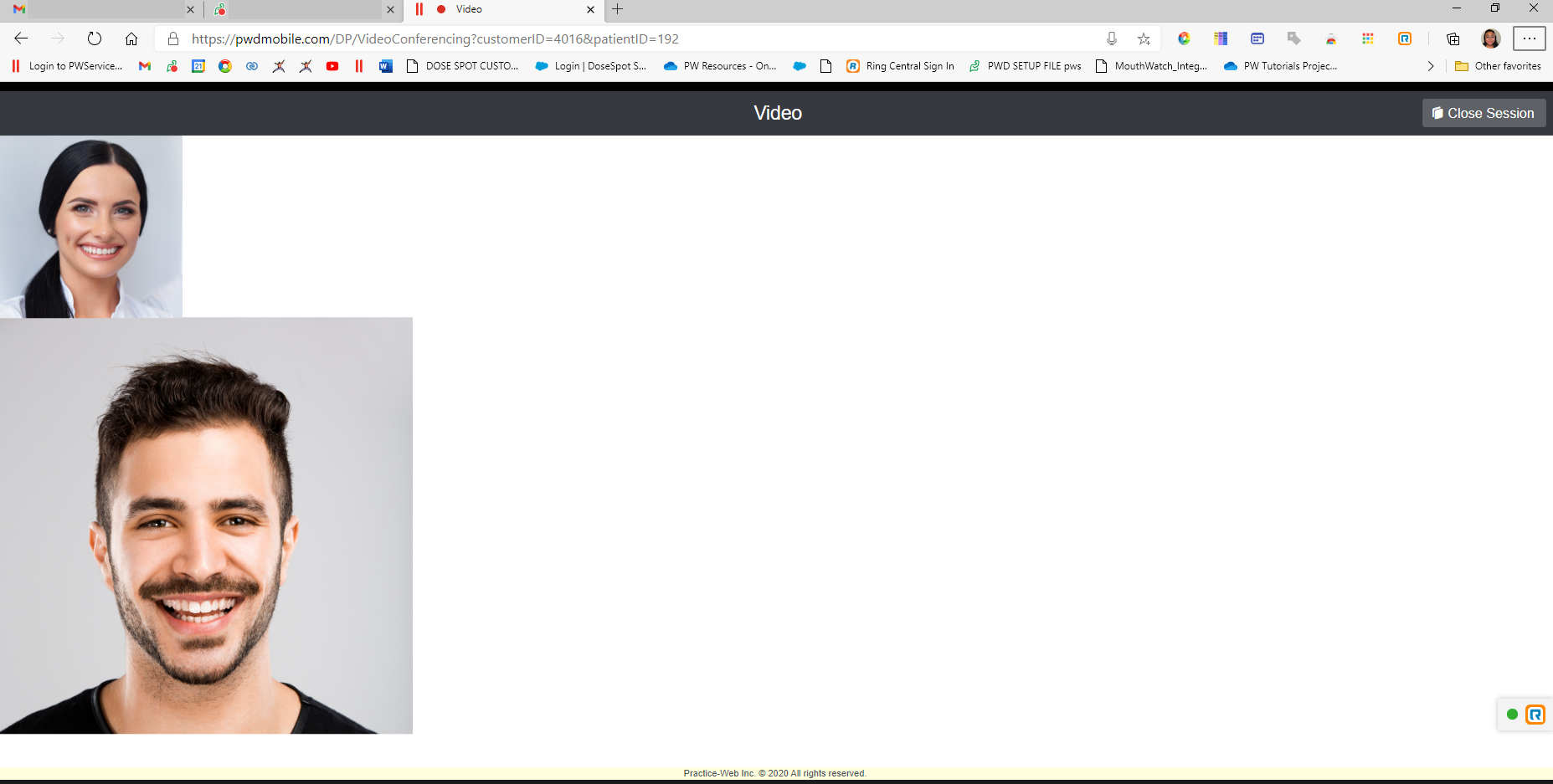Click the Practice-Web Inc. copyright footer
1553x784 pixels.
coord(774,773)
